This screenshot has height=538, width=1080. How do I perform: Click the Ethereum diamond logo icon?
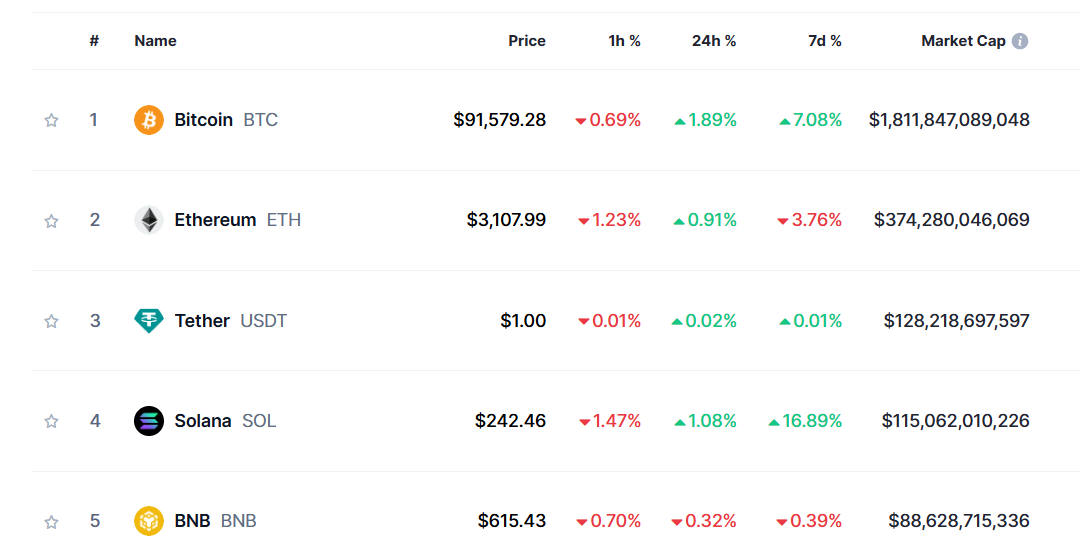pyautogui.click(x=149, y=220)
